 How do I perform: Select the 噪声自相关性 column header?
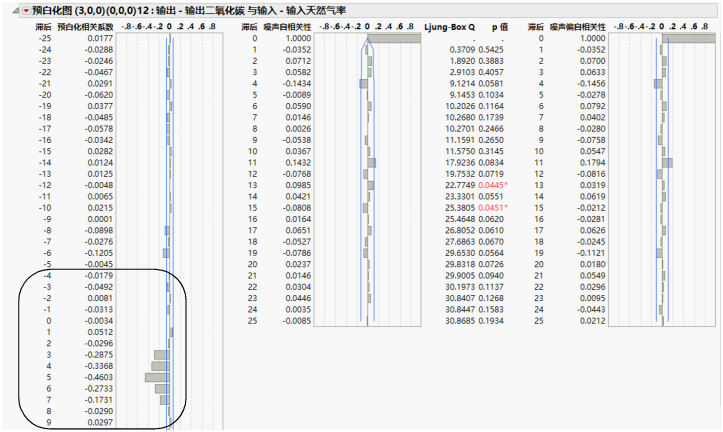(287, 27)
